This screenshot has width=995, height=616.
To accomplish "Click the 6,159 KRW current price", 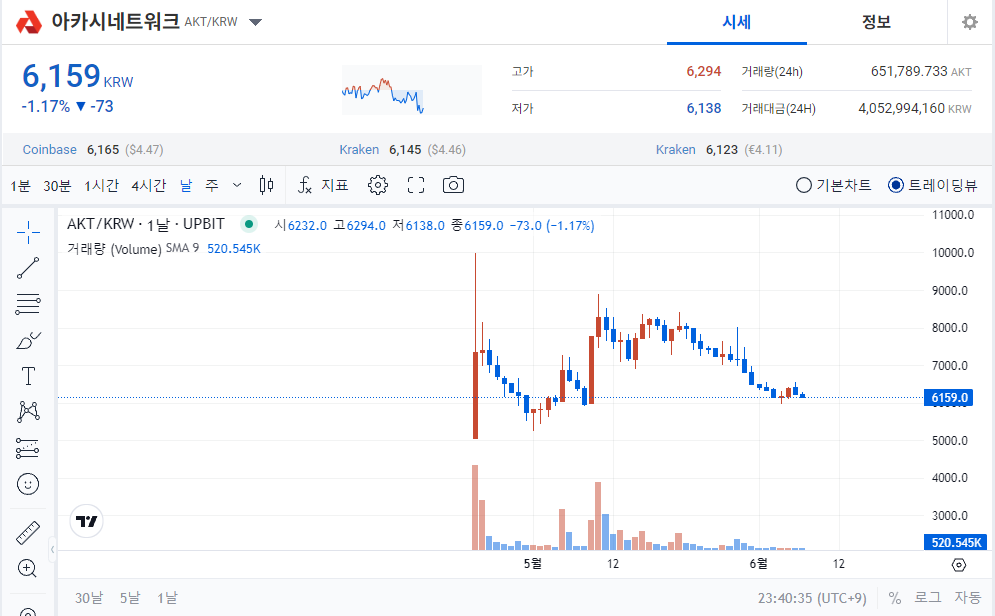I will 77,76.
